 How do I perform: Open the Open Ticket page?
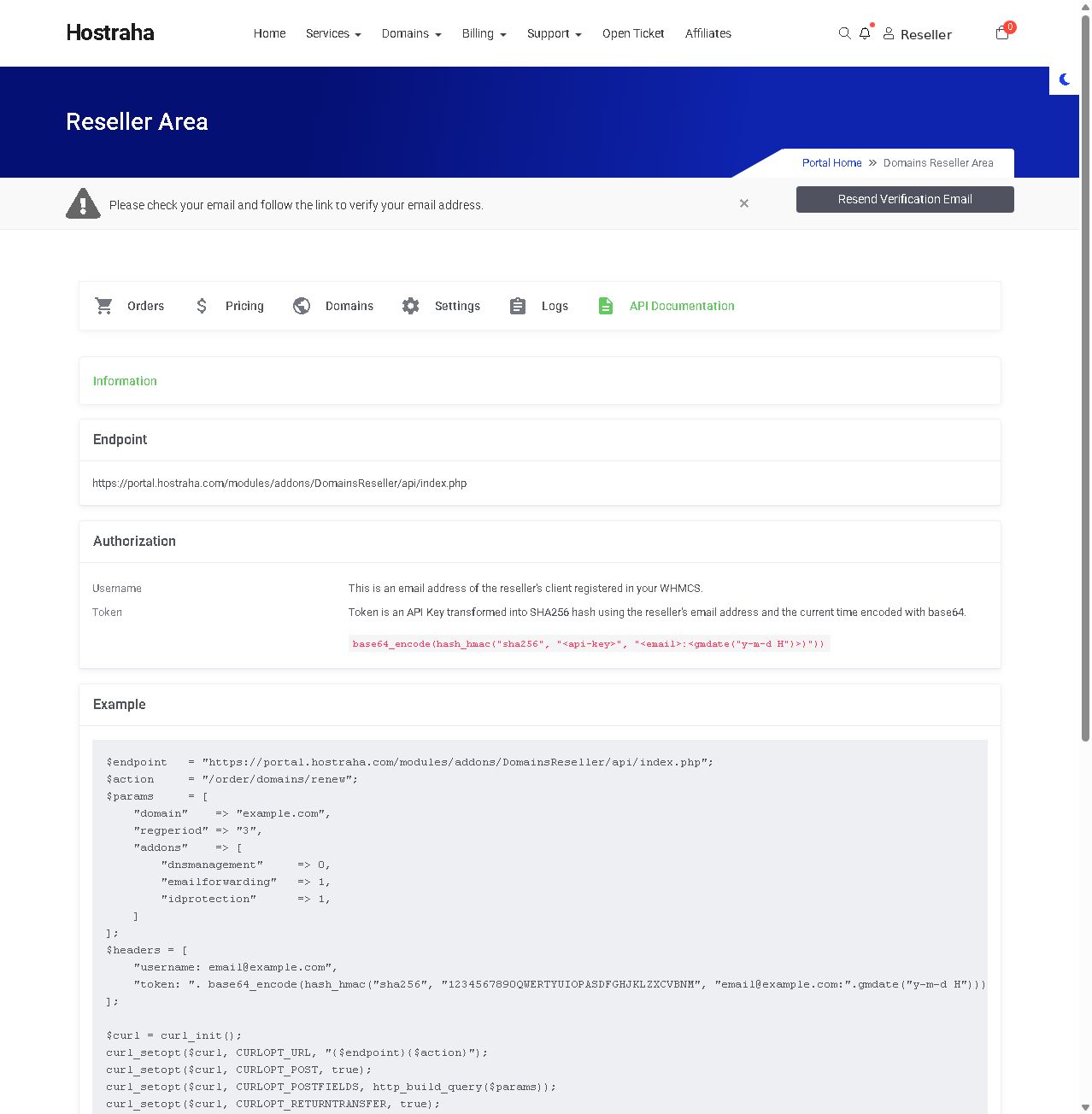[x=633, y=33]
